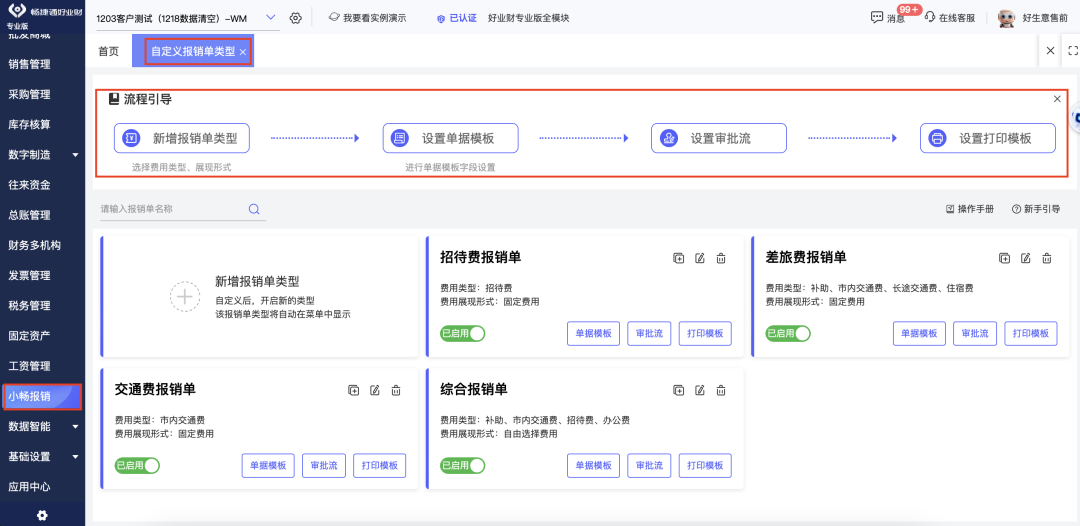Open settings gear beside account name
This screenshot has width=1080, height=526.
pos(295,18)
